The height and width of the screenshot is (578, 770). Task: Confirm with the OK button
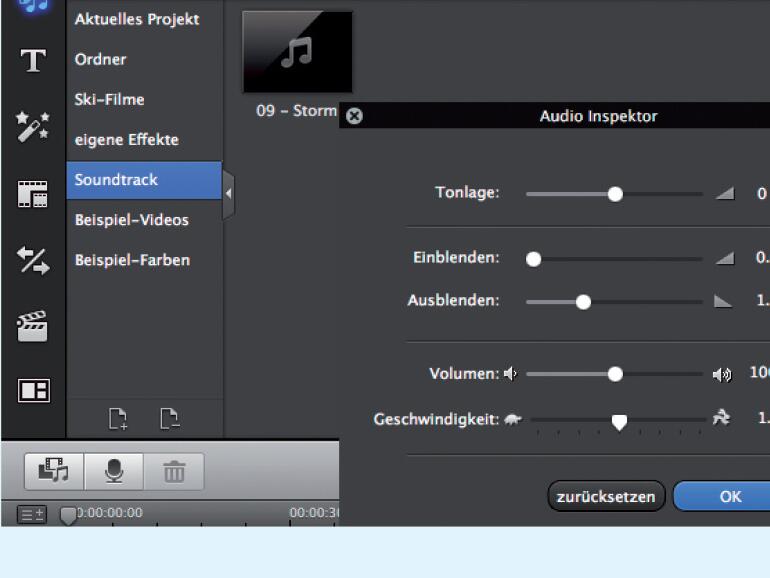(729, 496)
